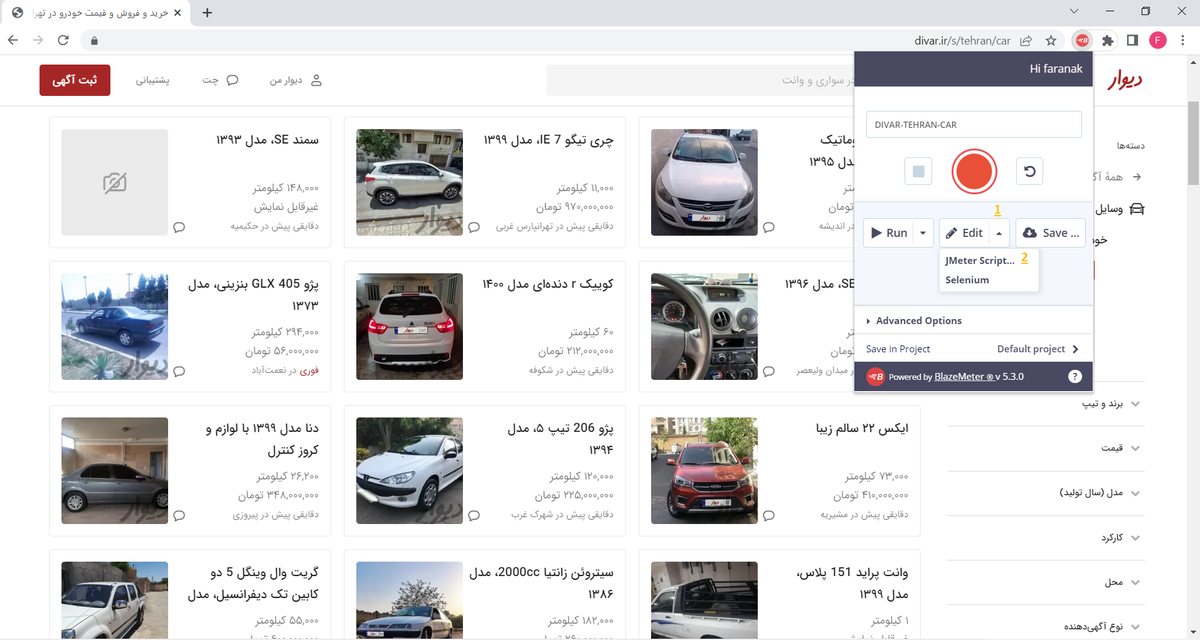Screen dimensions: 1200x640
Task: Open chat icon on سمند SE listing
Action: 179,227
